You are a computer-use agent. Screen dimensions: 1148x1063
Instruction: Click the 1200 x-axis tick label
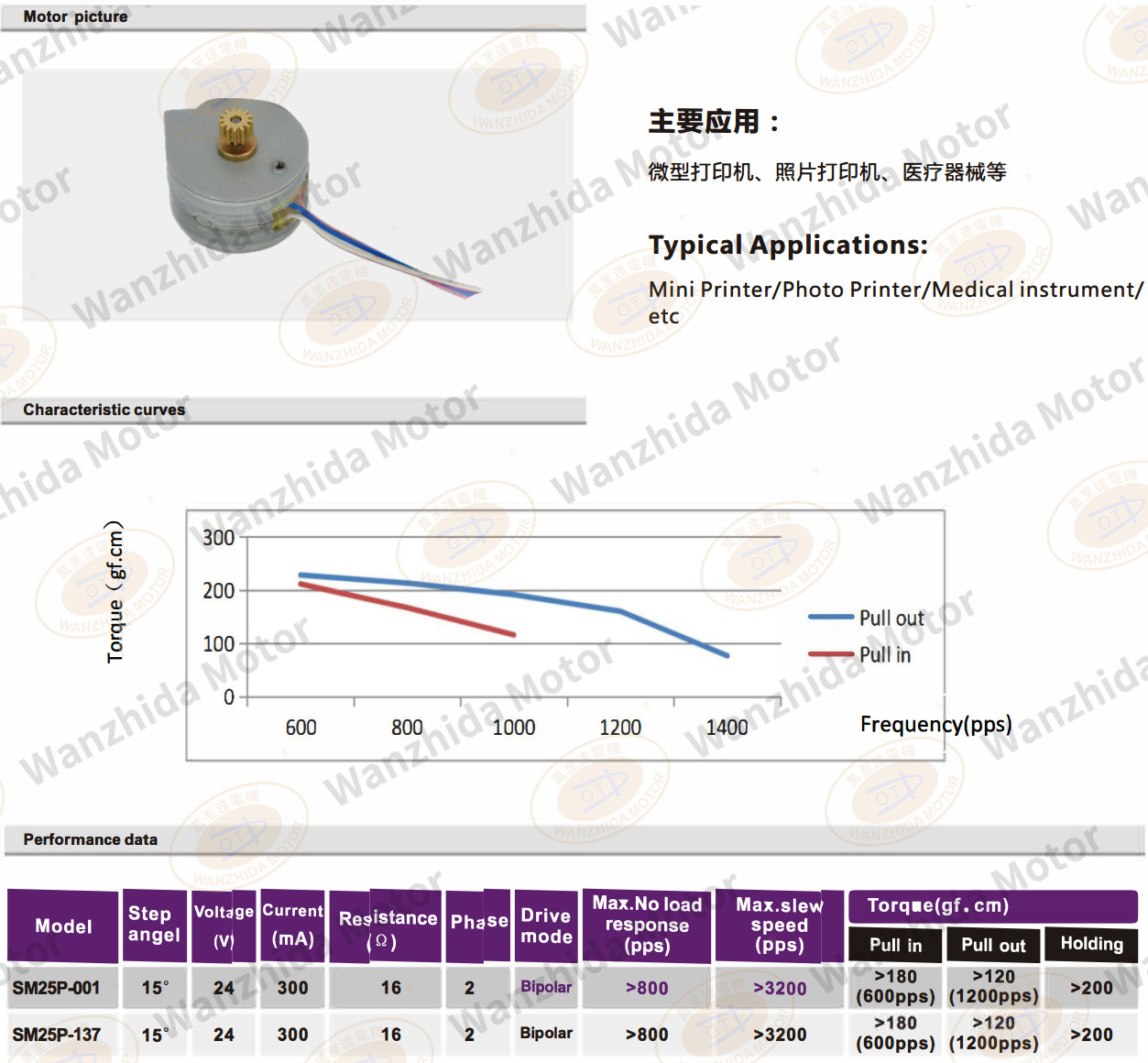[x=620, y=728]
